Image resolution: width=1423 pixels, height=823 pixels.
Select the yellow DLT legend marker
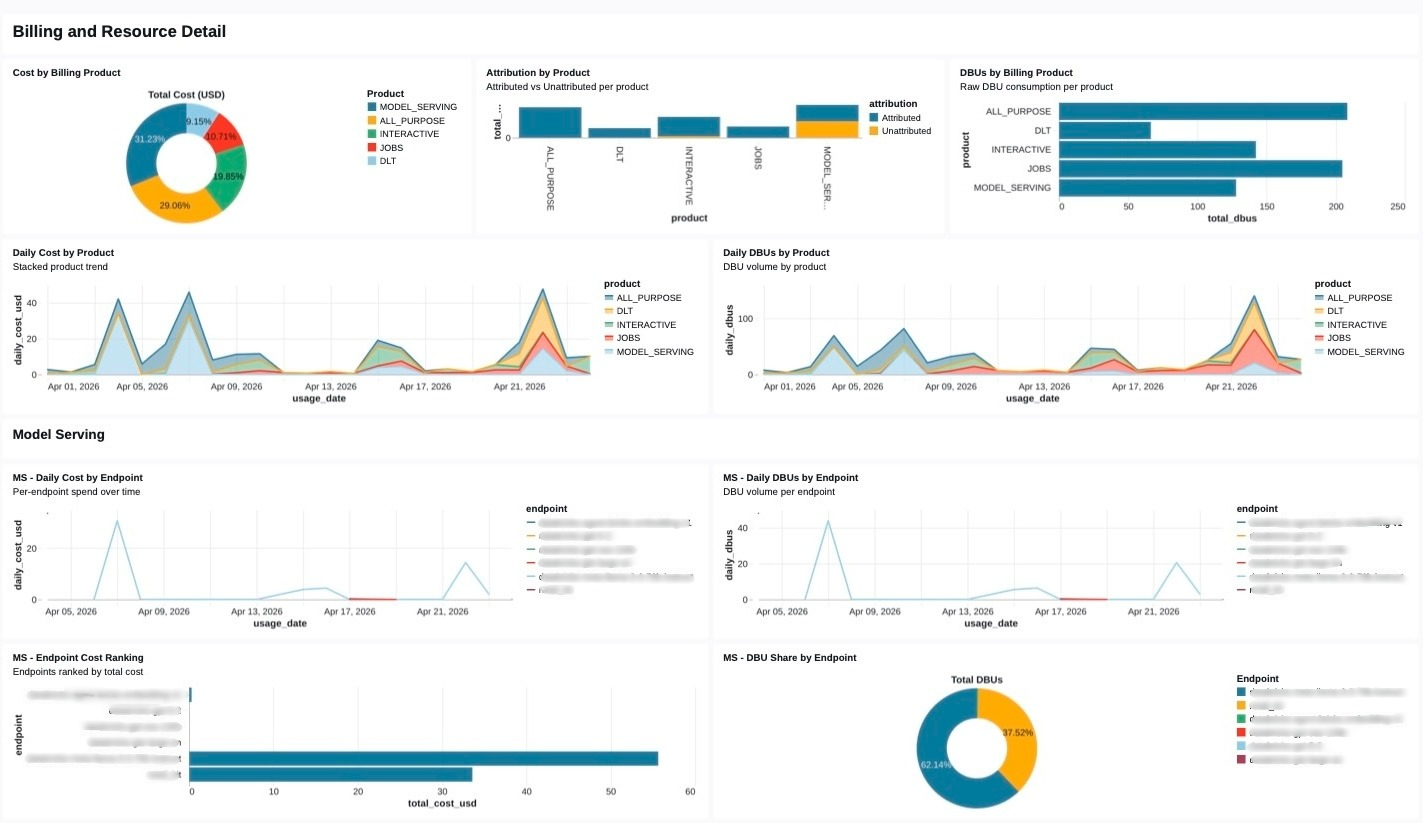click(373, 160)
